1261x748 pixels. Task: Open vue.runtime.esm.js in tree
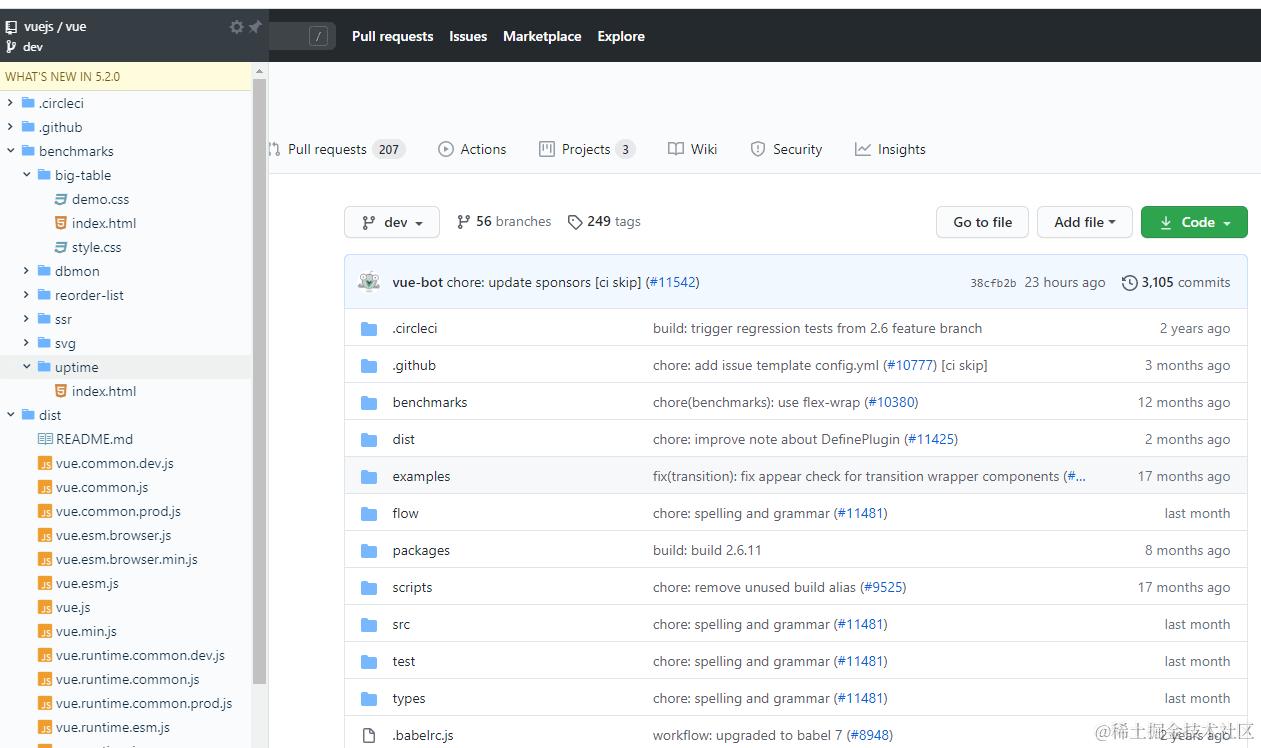[x=113, y=727]
